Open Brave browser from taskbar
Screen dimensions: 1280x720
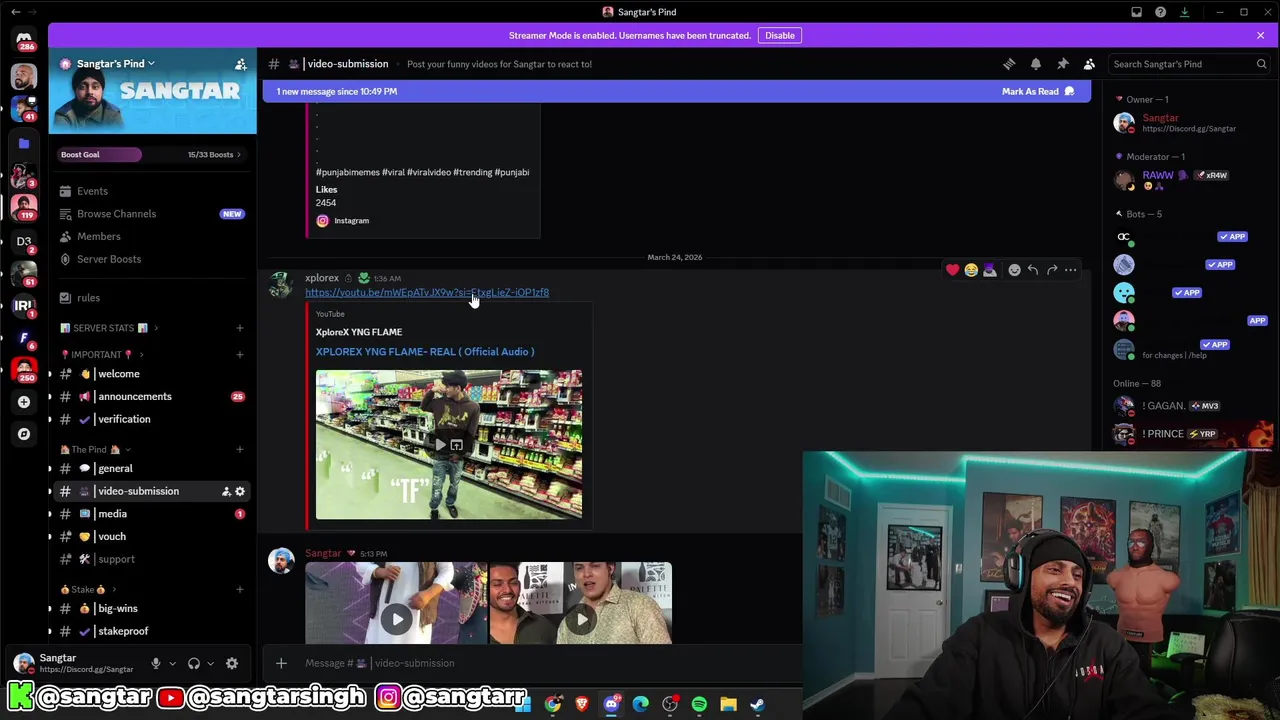(x=582, y=704)
